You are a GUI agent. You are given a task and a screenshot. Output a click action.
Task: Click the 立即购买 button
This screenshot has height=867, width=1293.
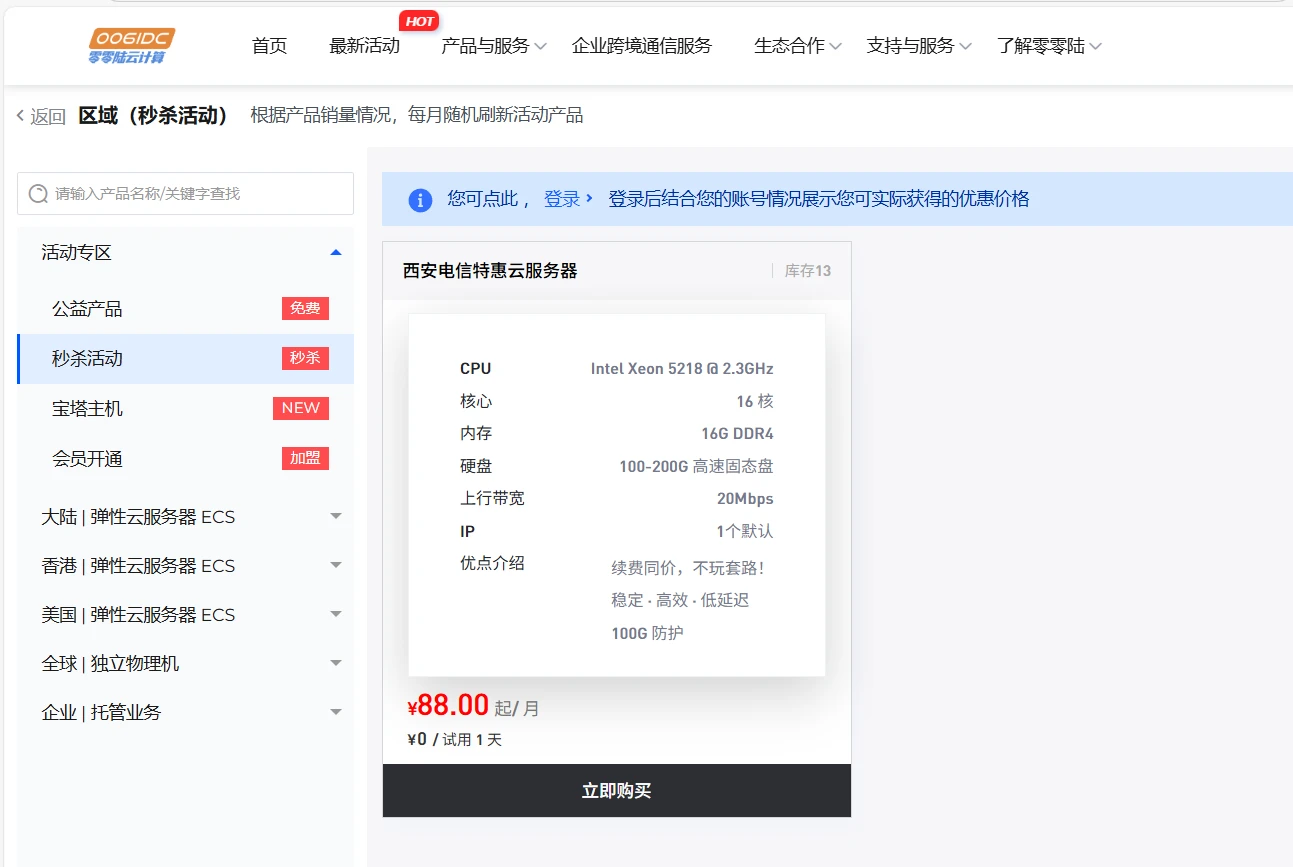616,791
